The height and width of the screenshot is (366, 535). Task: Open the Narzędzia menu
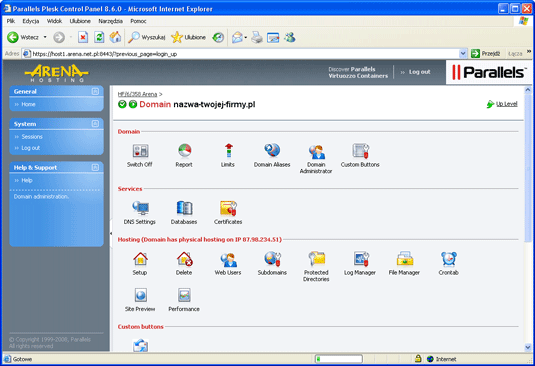point(110,21)
